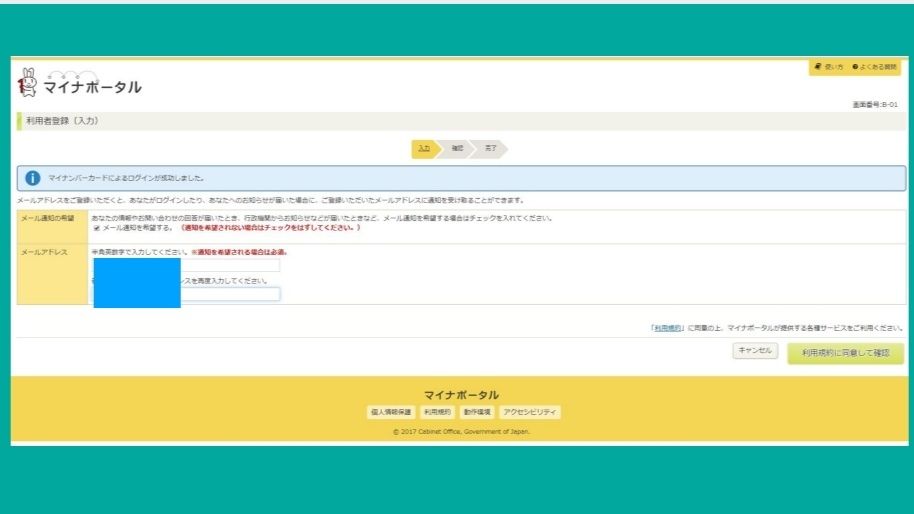Click the 利用者登録(入力) page heading

point(62,121)
